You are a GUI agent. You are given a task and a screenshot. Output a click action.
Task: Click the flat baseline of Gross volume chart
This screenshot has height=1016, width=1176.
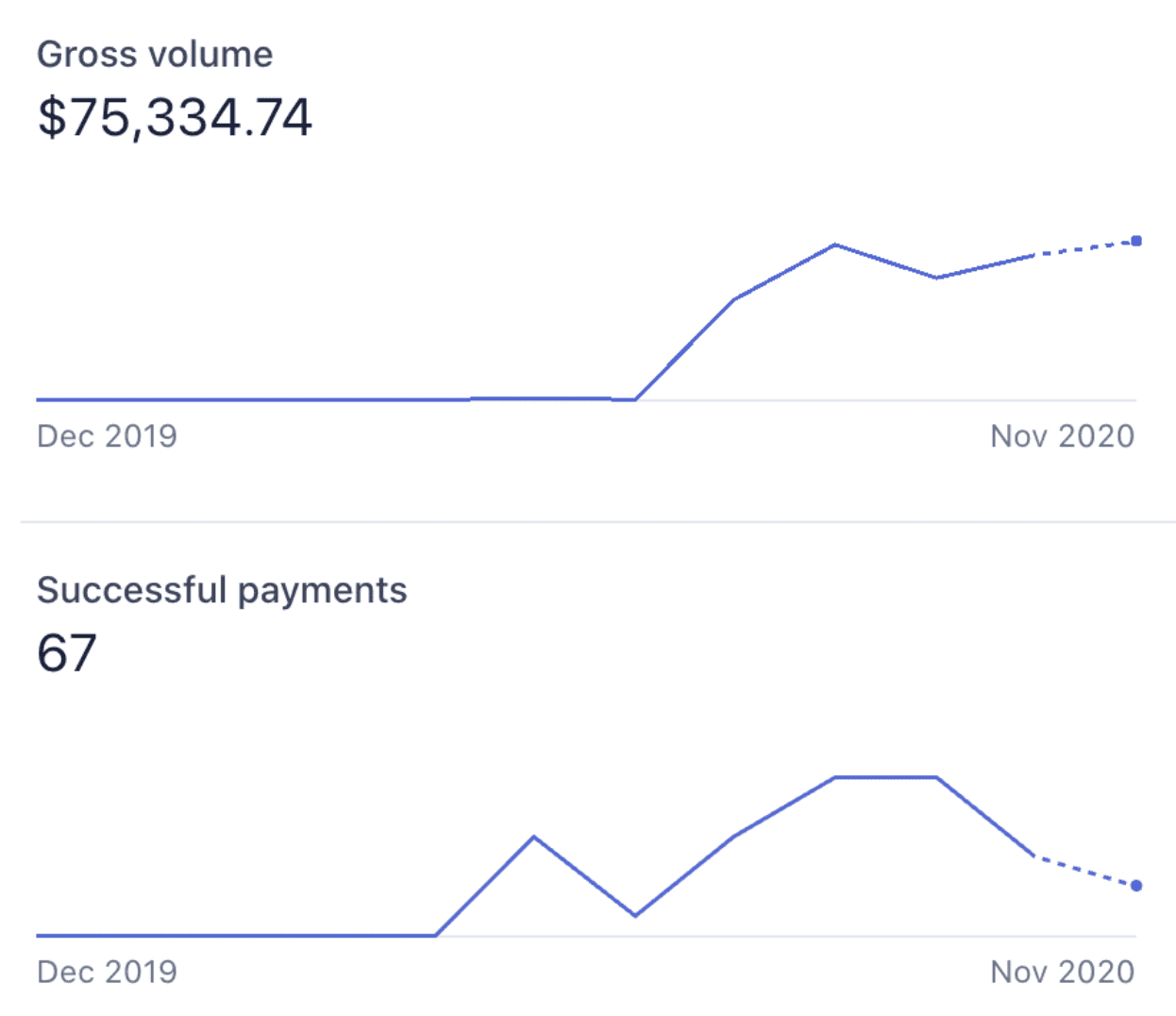255,399
